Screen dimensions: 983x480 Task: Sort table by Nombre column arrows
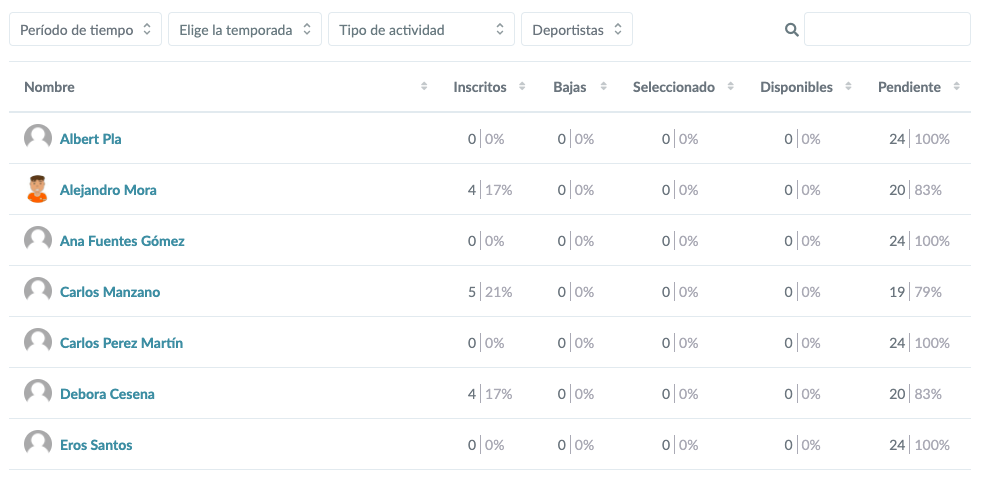coord(424,88)
